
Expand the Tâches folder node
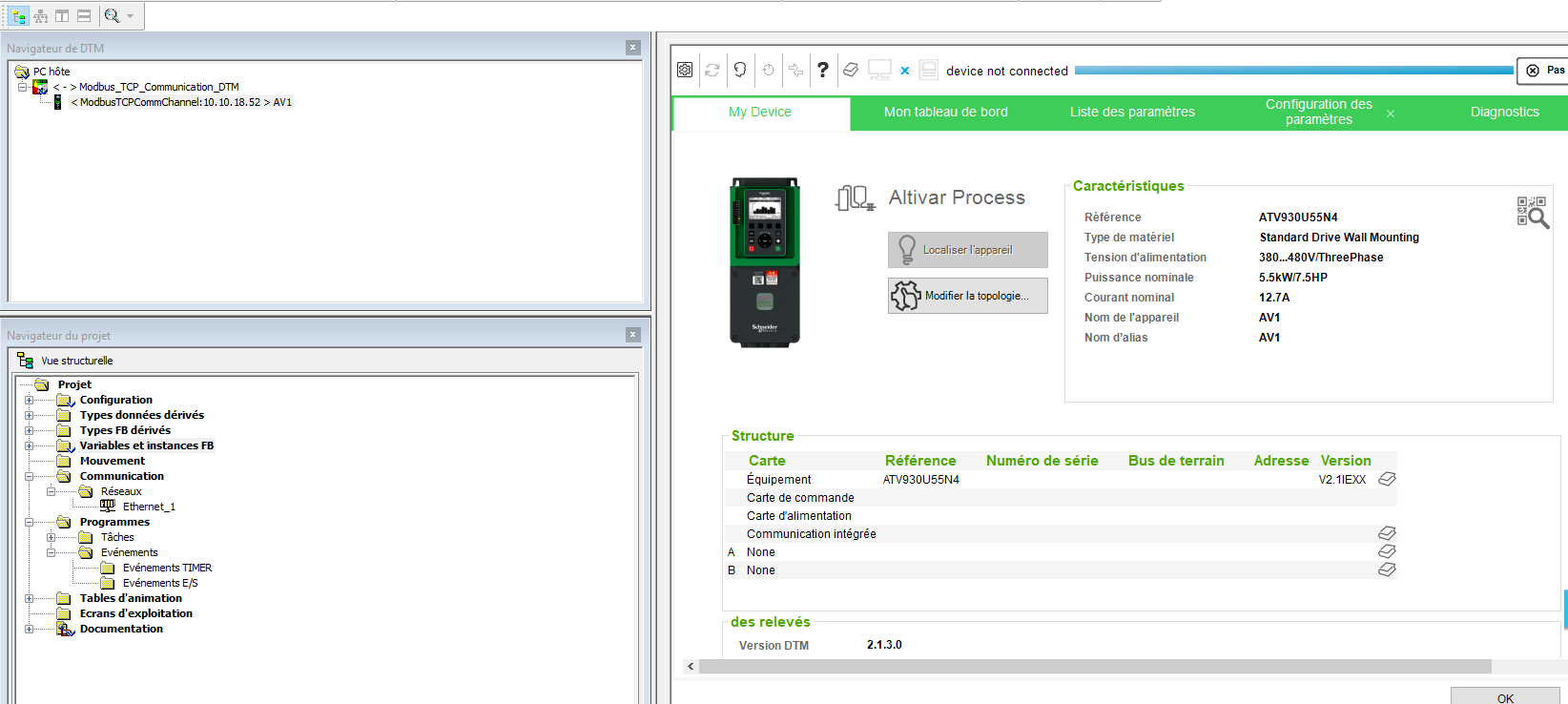coord(51,538)
